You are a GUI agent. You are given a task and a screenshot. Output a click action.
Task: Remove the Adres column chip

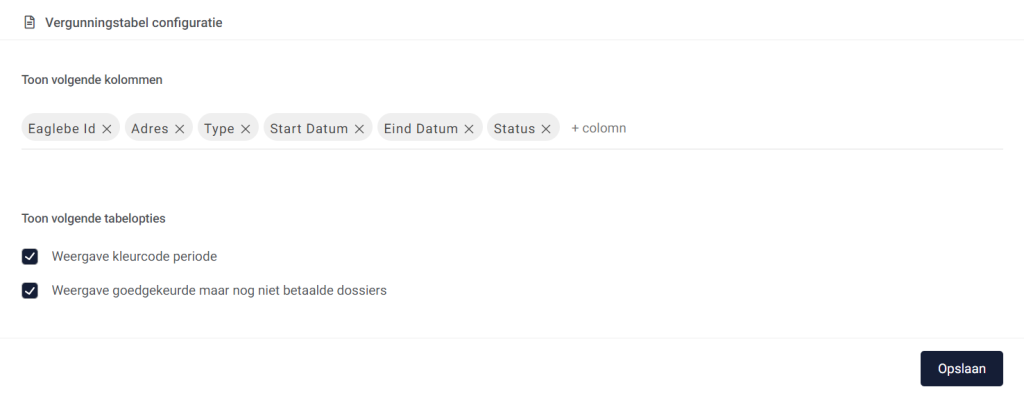(x=180, y=129)
